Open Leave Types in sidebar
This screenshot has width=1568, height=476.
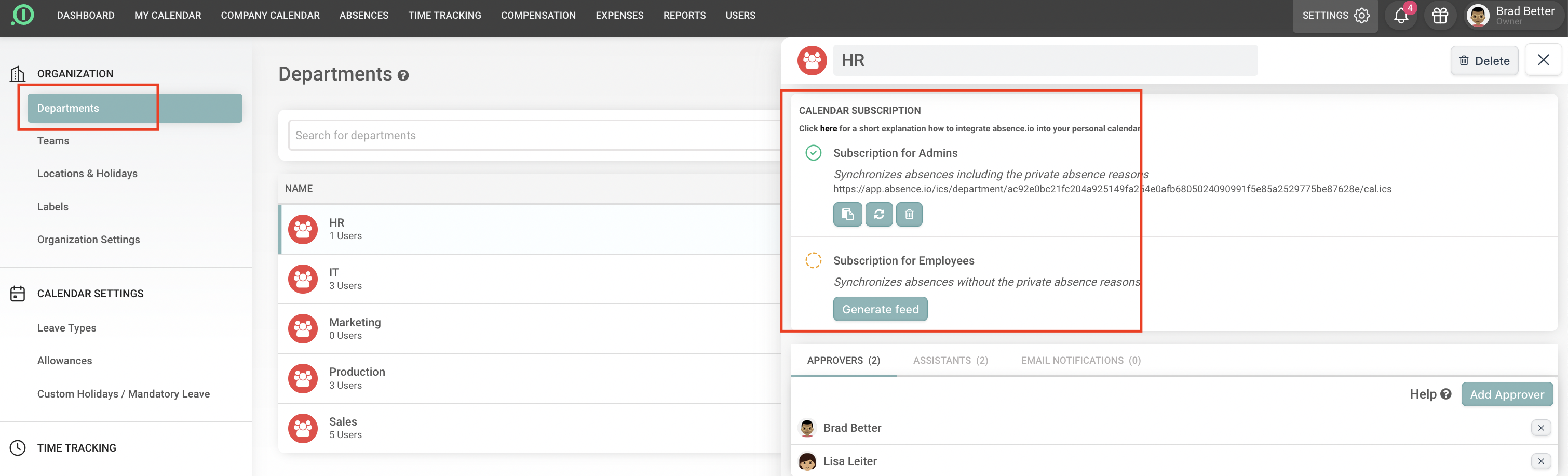[66, 328]
